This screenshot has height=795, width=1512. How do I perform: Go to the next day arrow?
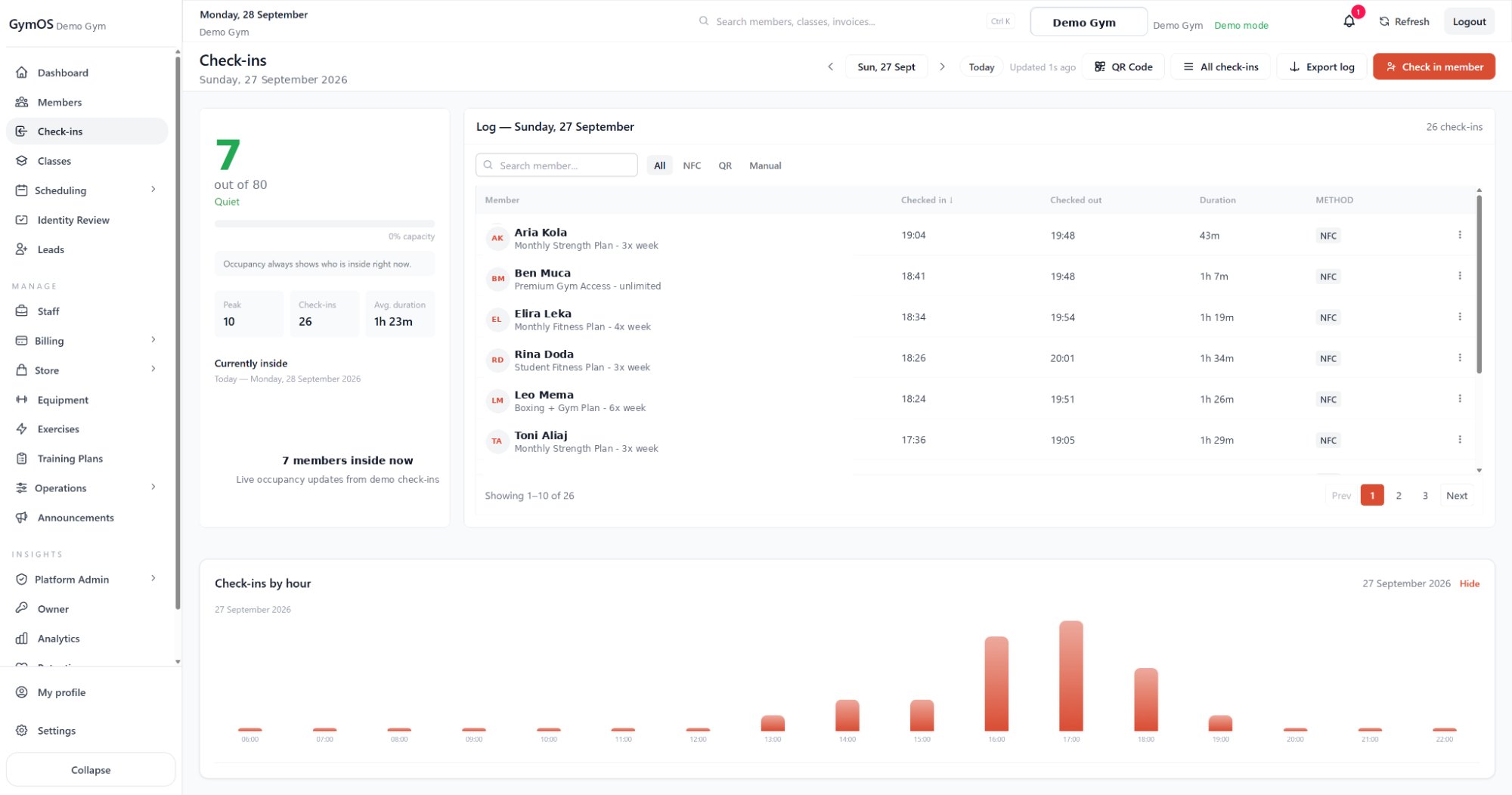(942, 67)
